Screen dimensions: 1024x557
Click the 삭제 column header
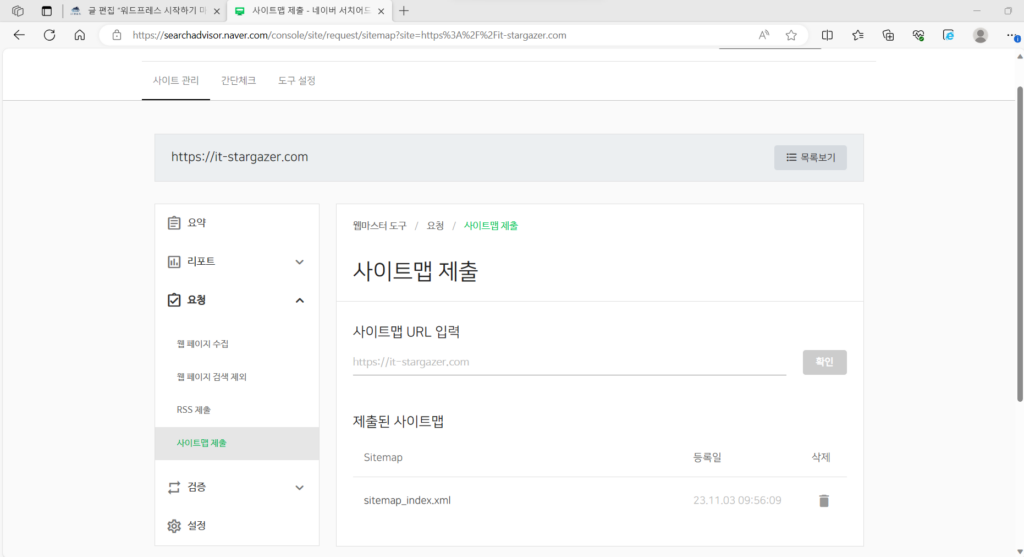[x=820, y=458]
